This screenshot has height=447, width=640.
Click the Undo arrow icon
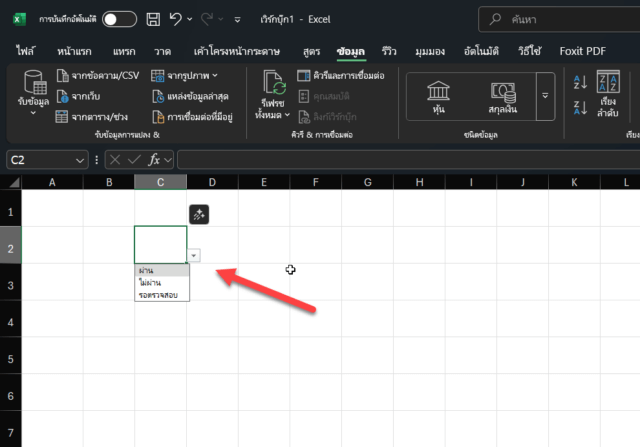[x=176, y=19]
